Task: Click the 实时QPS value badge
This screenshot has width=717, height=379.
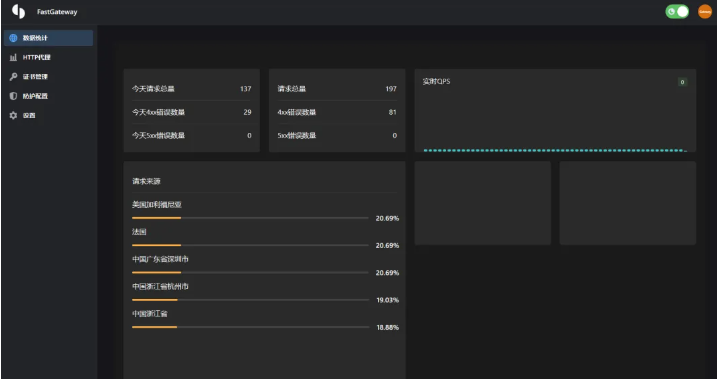Action: click(x=682, y=82)
